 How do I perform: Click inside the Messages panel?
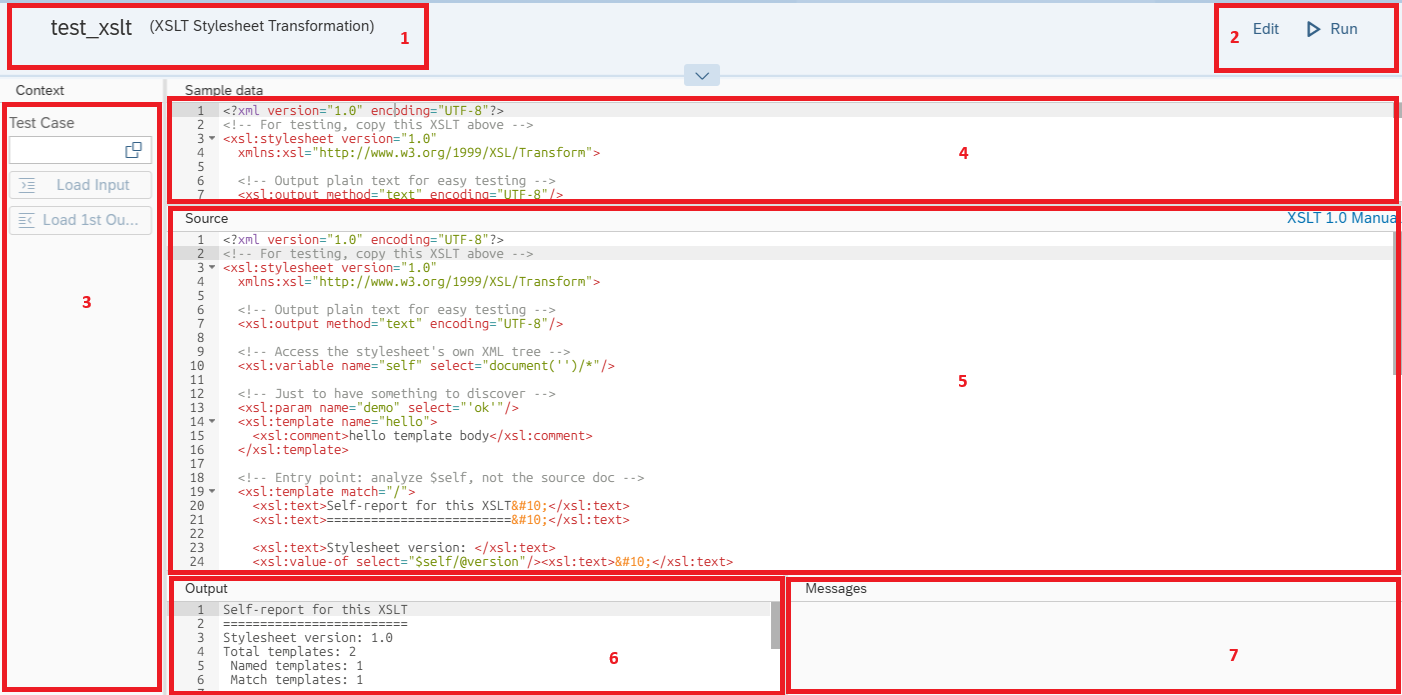click(1095, 645)
